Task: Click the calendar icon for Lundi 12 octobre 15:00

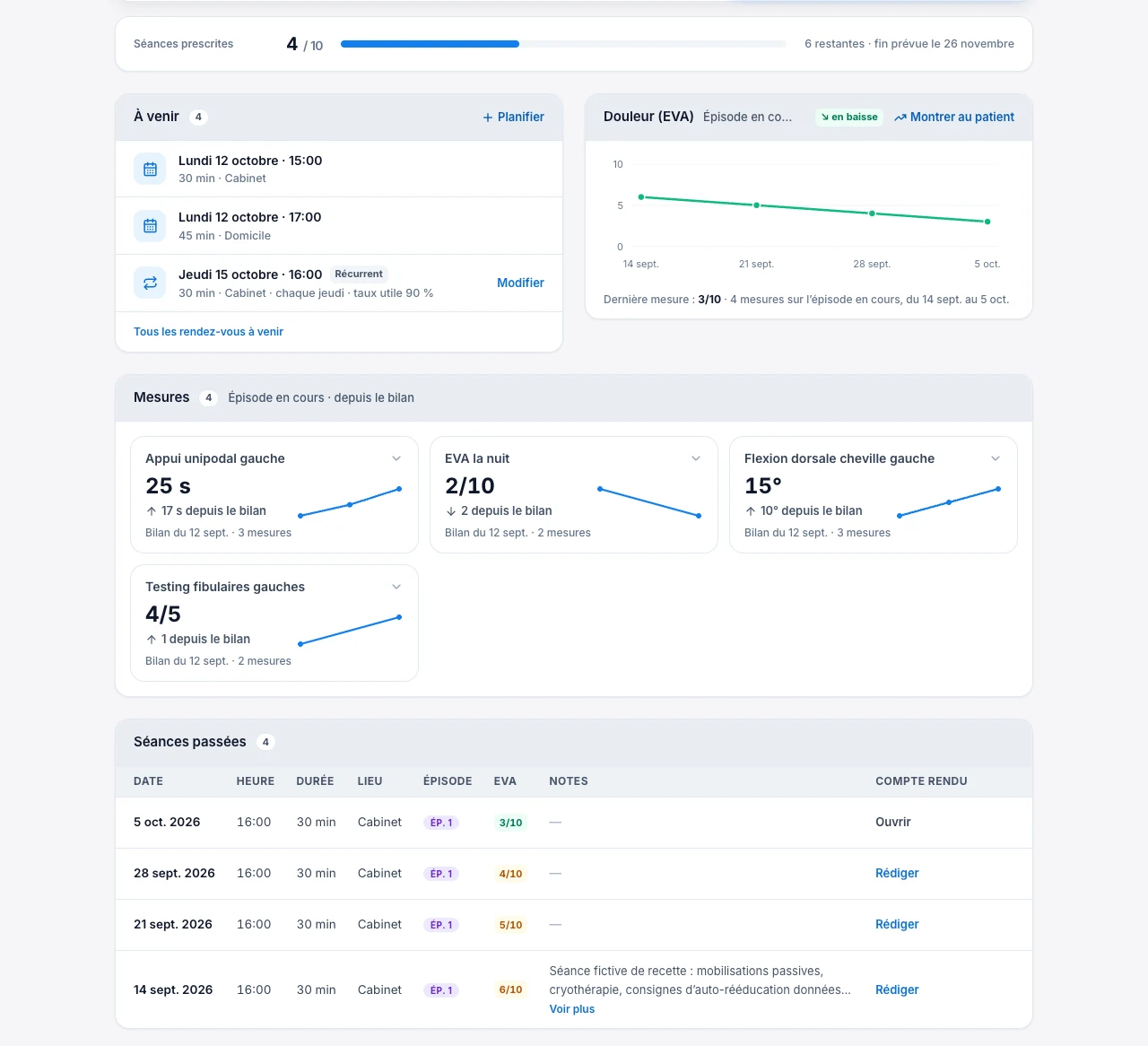Action: [x=150, y=169]
